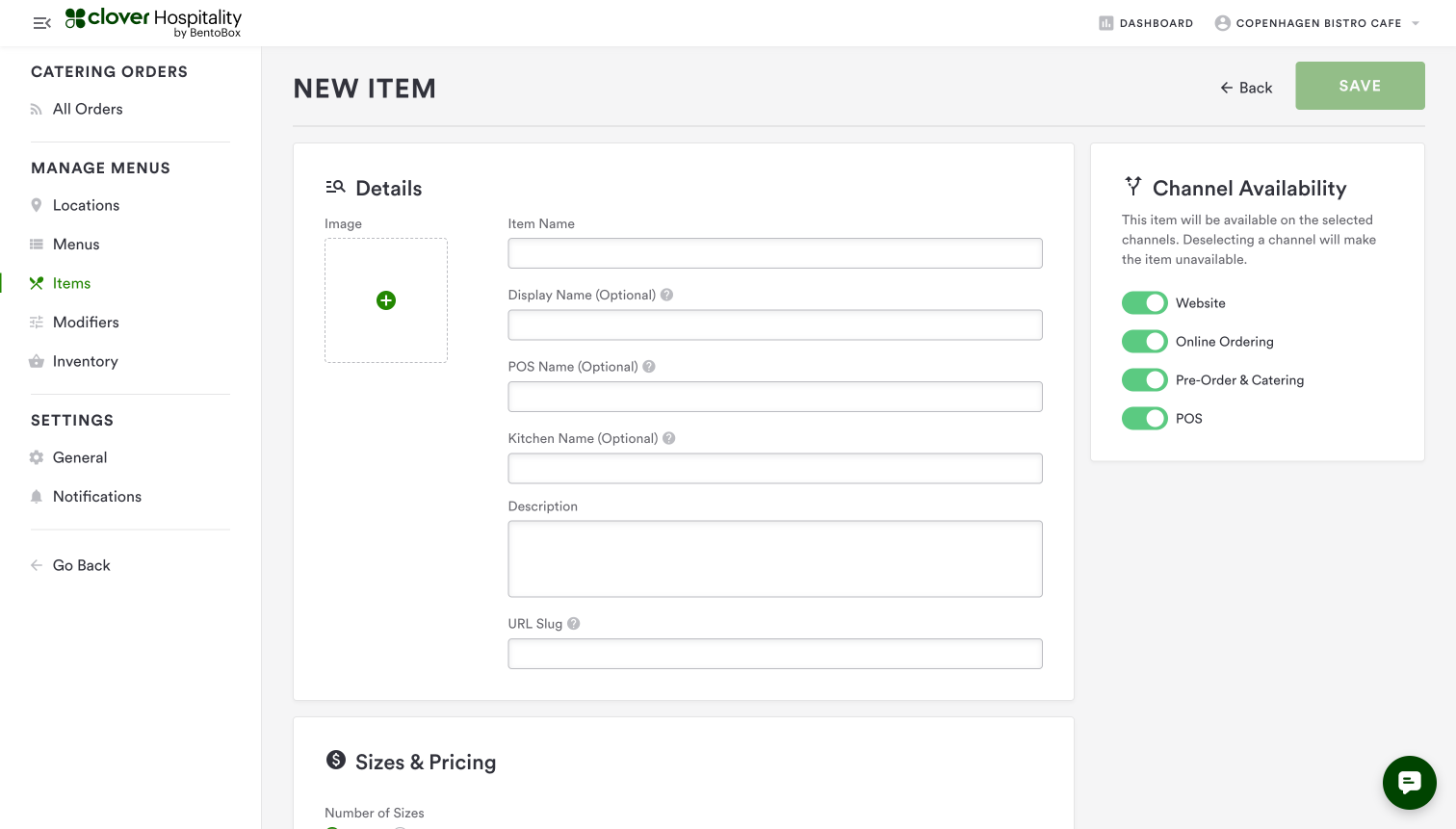Viewport: 1456px width, 829px height.
Task: Click the green plus icon to add image
Action: (386, 300)
